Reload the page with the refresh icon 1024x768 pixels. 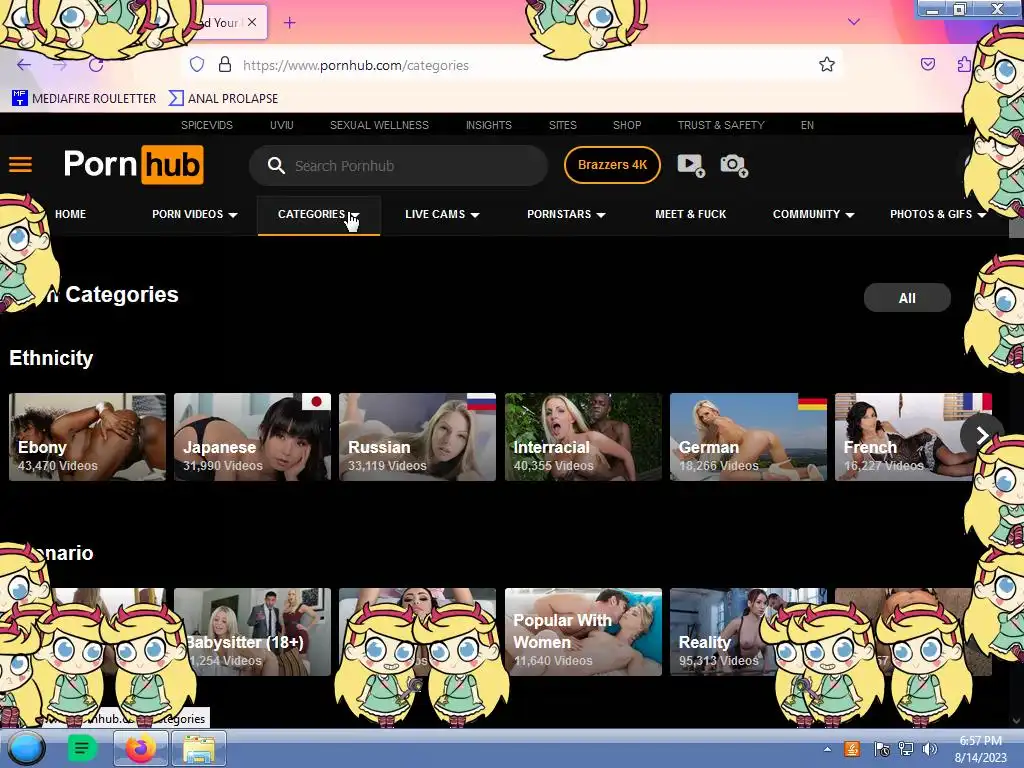(97, 65)
